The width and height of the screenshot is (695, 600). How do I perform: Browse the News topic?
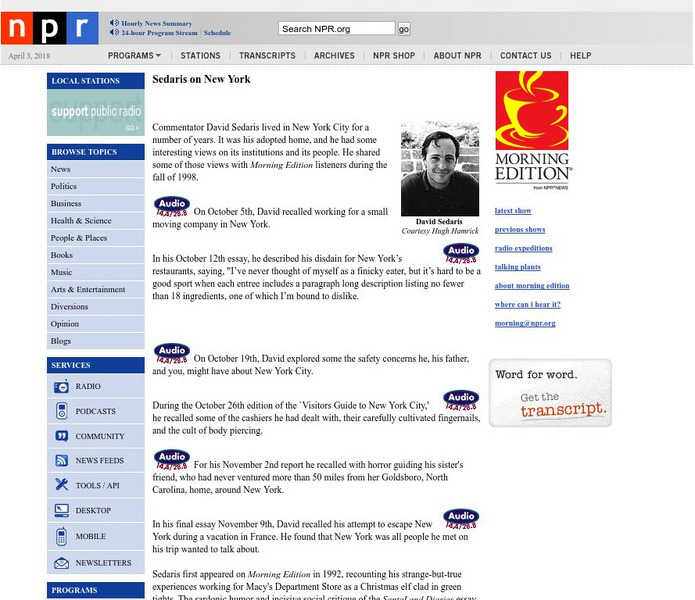[x=96, y=169]
